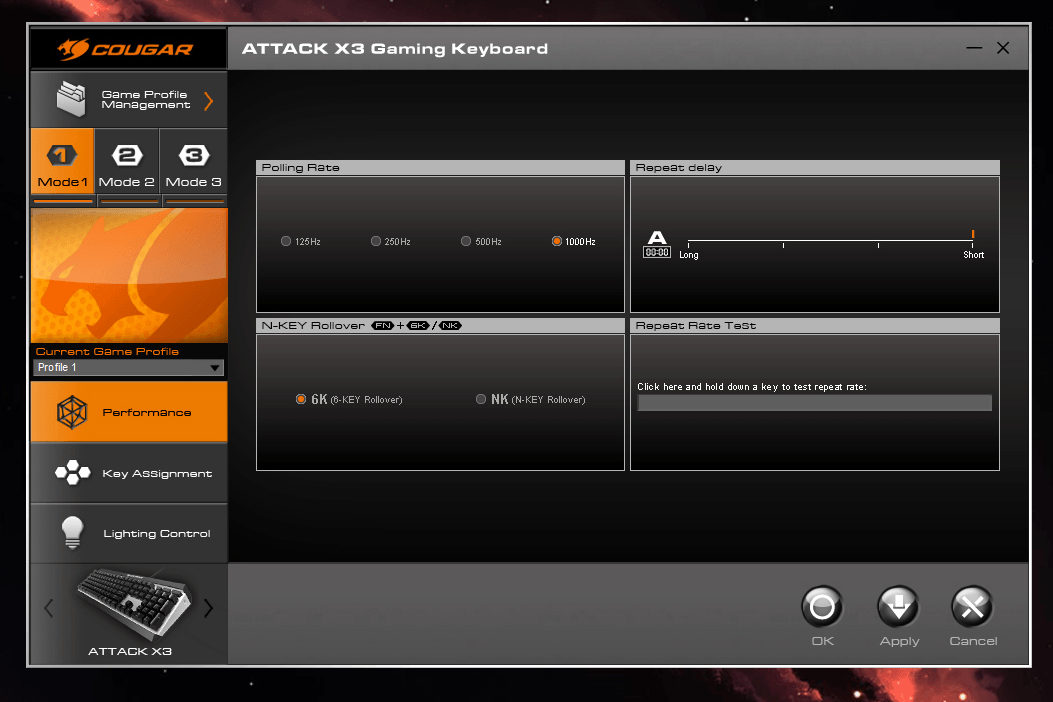1053x702 pixels.
Task: Select NK (N-KEY Rollover) option
Action: tap(530, 399)
